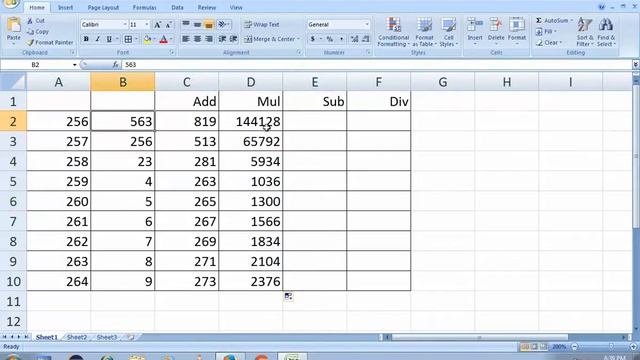This screenshot has width=640, height=360.
Task: Open the Review tab
Action: click(207, 8)
